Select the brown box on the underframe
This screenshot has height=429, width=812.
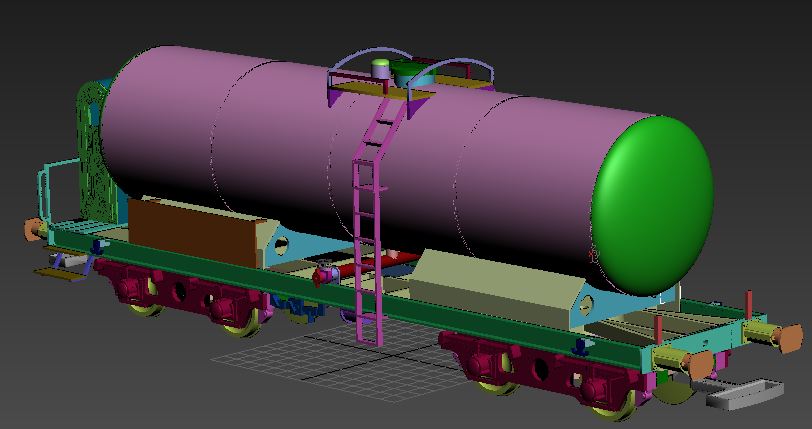click(x=190, y=230)
